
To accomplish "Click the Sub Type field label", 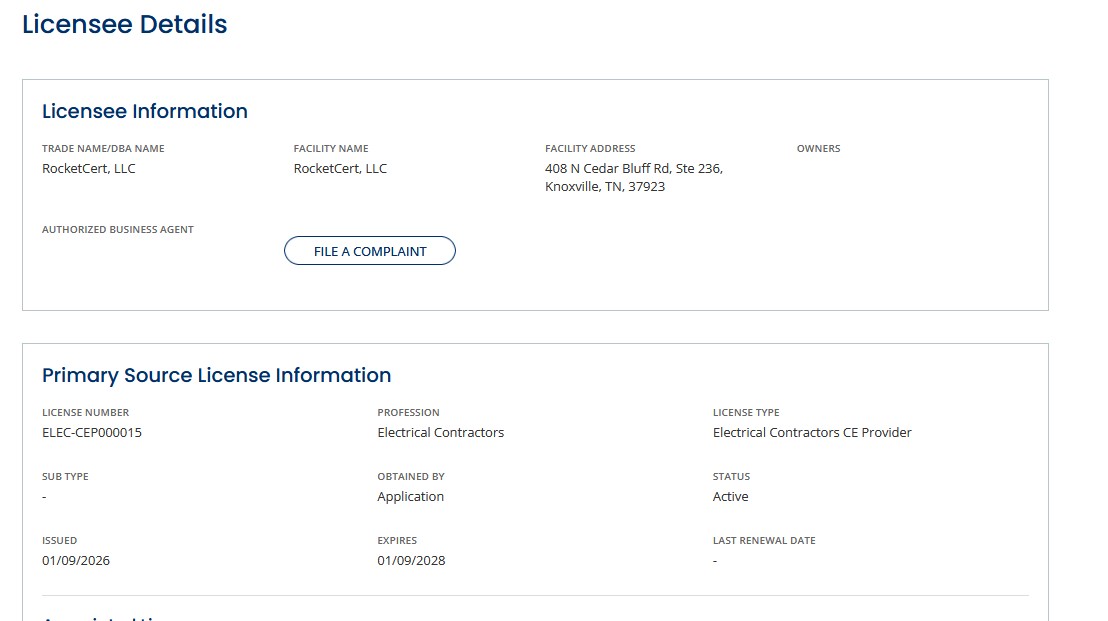I will click(x=65, y=477).
